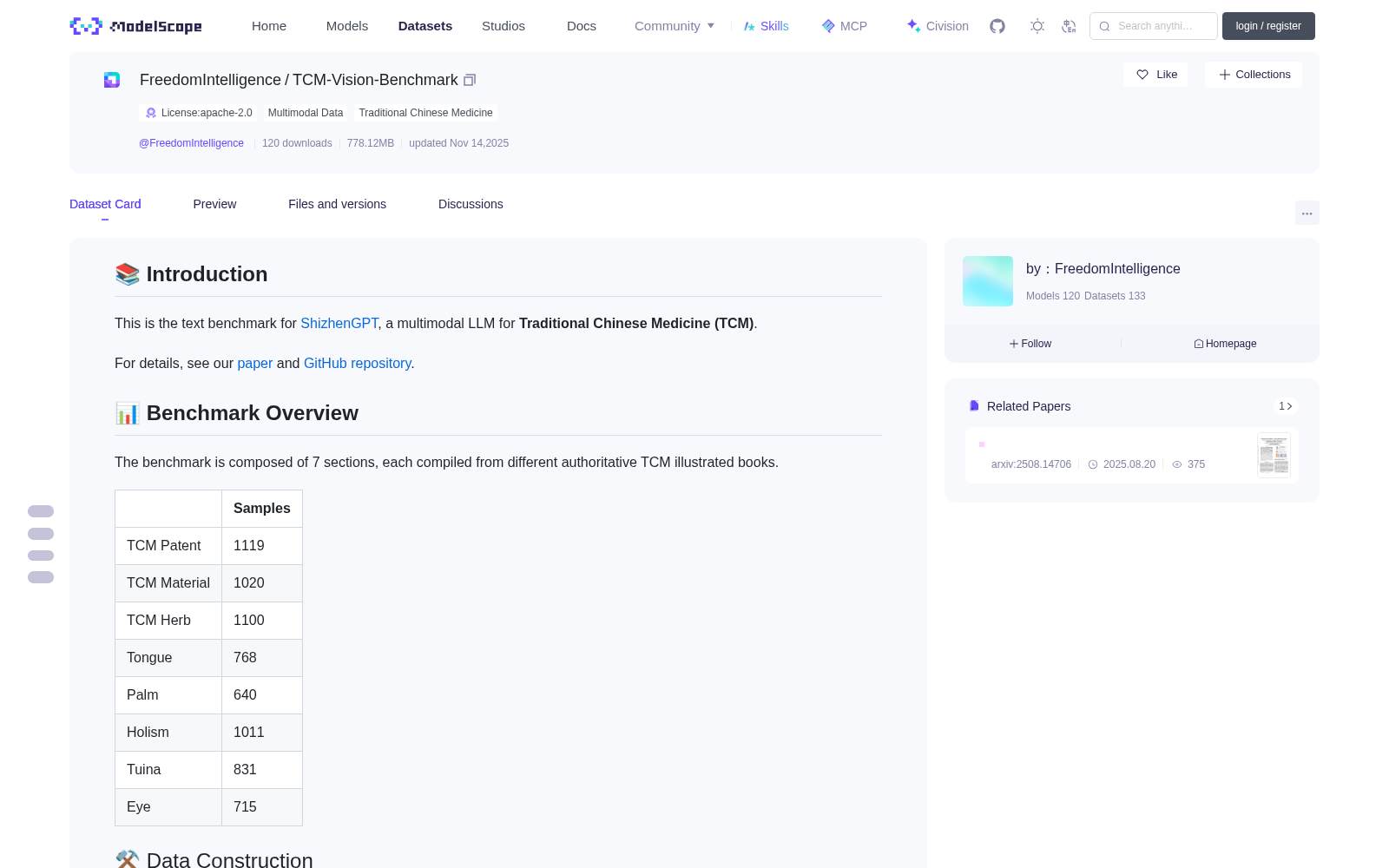Open the Studios menu item
Viewport: 1389px width, 868px height.
504,26
